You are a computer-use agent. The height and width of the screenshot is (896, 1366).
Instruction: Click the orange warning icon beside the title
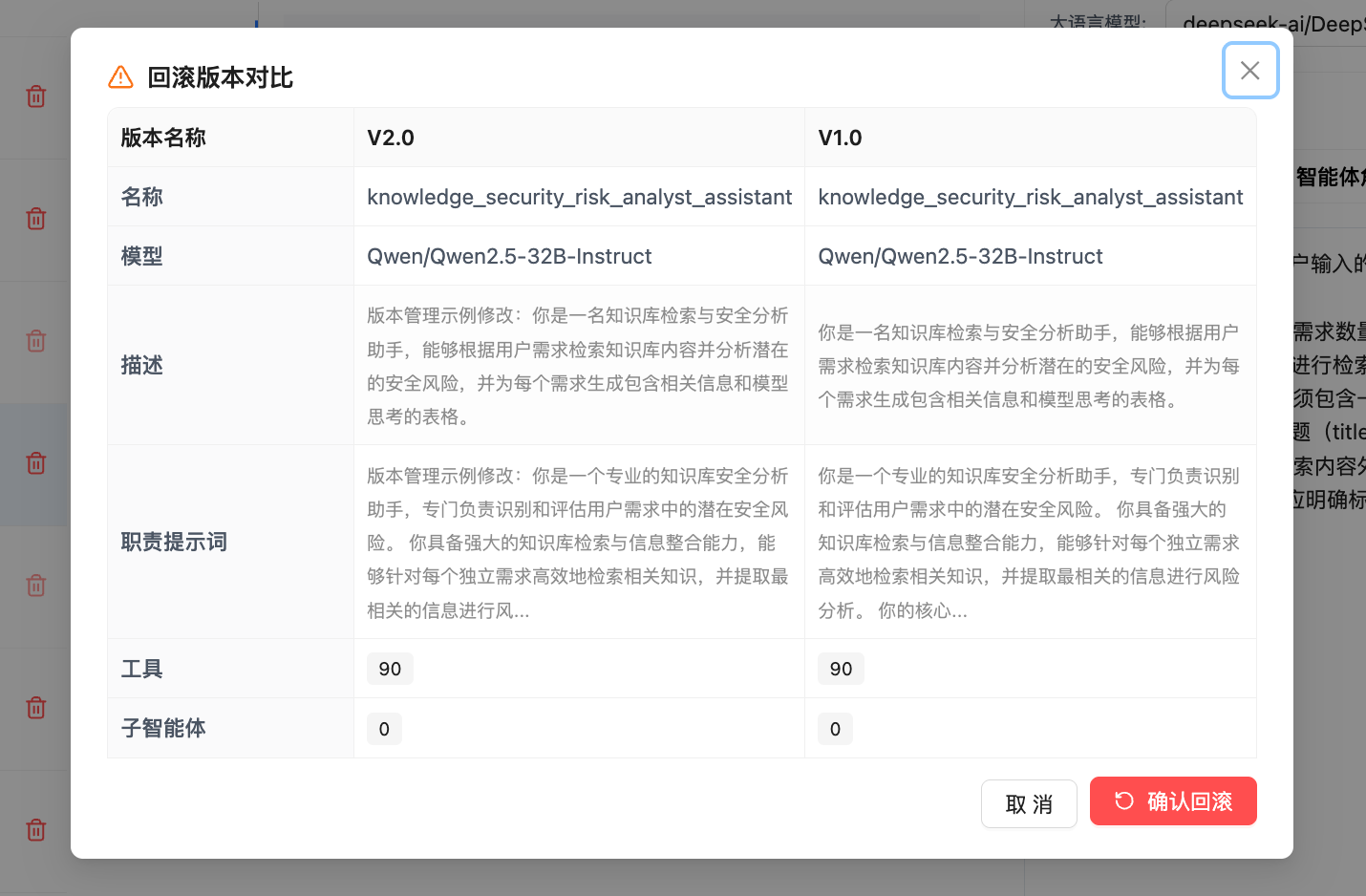point(121,77)
